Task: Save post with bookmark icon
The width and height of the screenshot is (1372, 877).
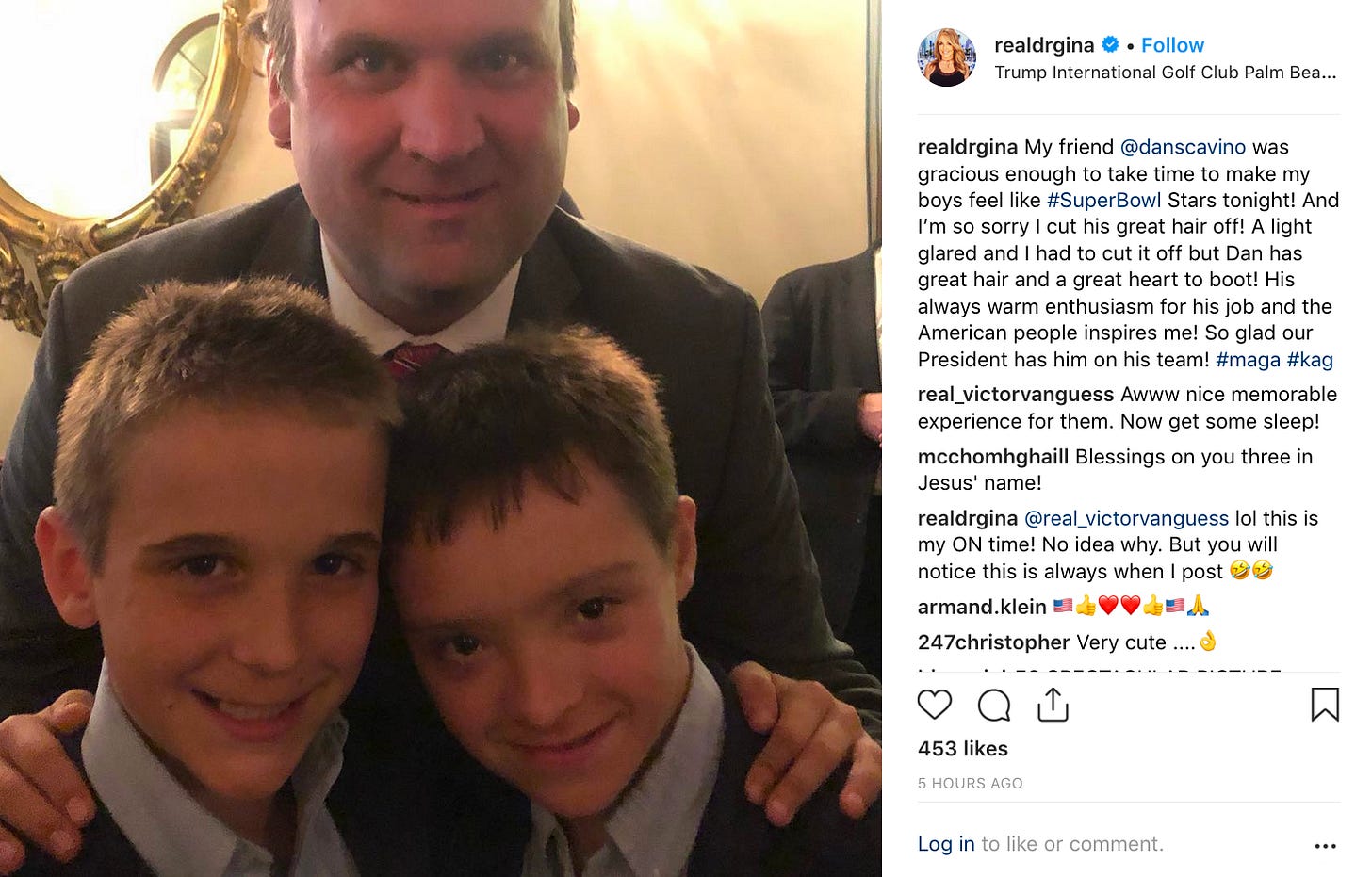Action: (1325, 705)
